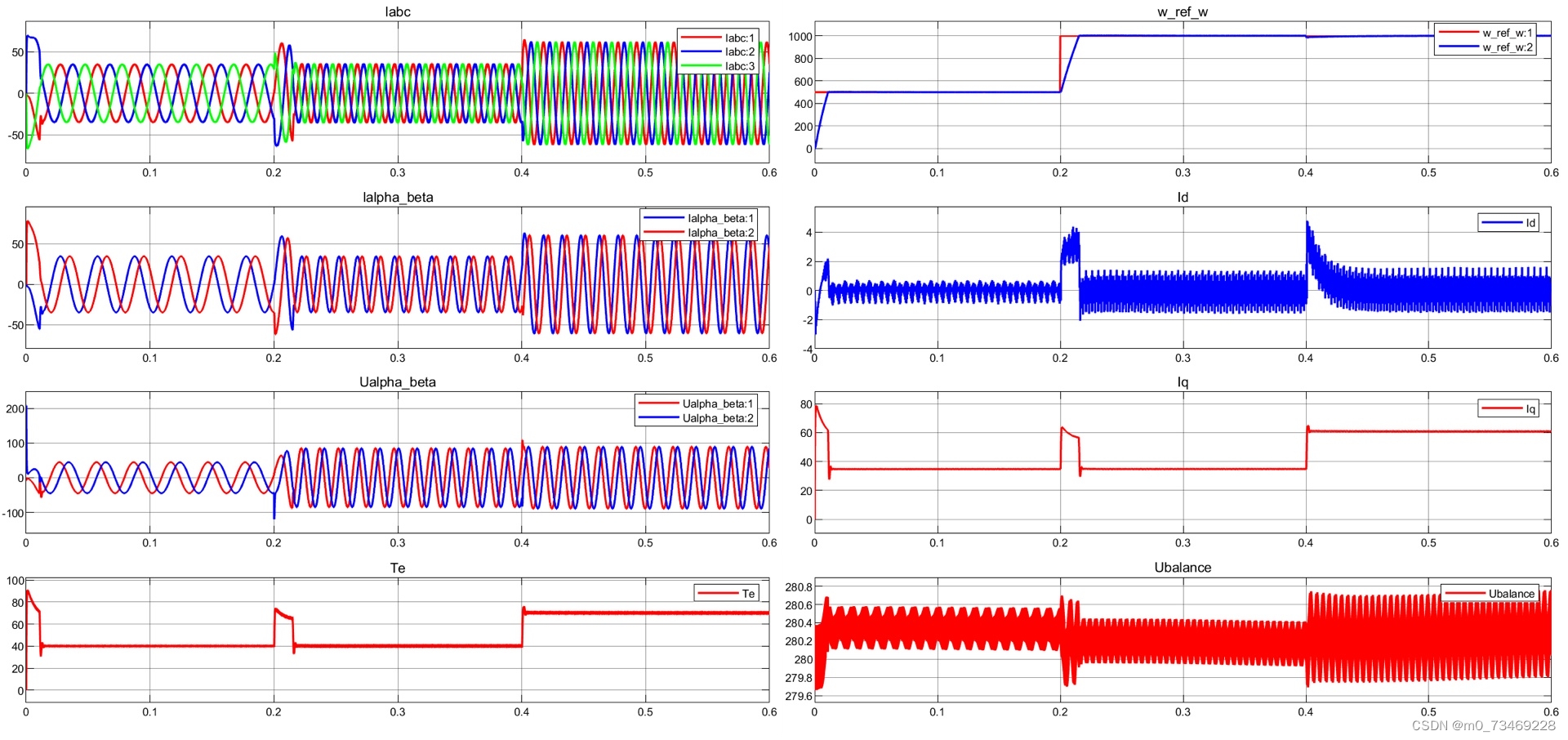
Task: Select the Iq legend entry
Action: click(x=1530, y=408)
